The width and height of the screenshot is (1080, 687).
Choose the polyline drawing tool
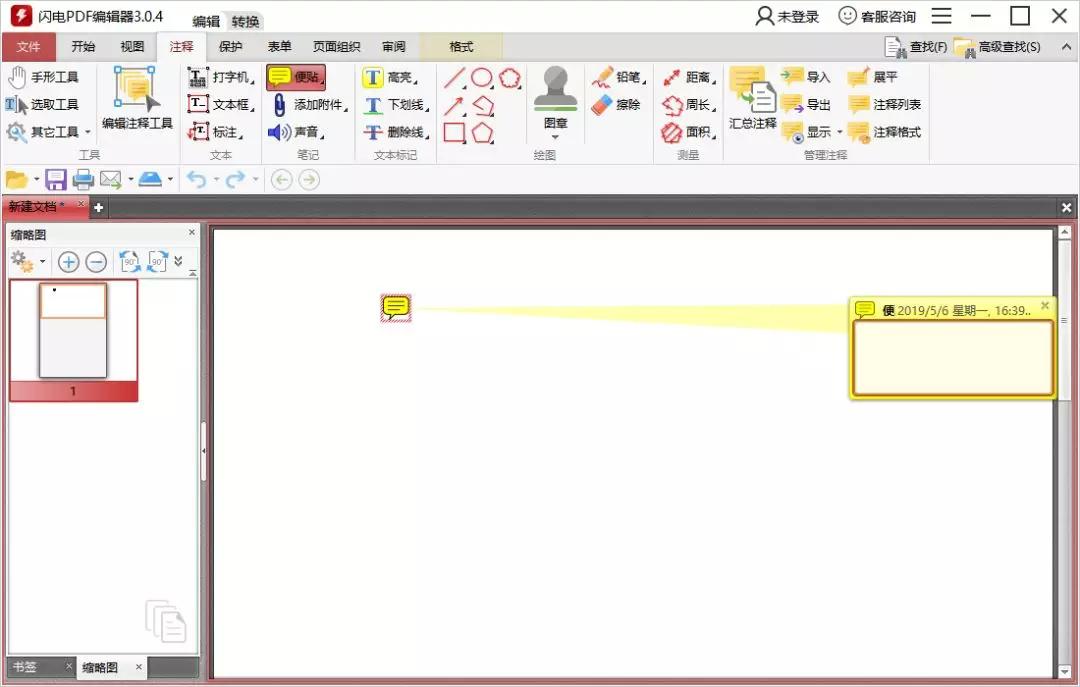[484, 105]
